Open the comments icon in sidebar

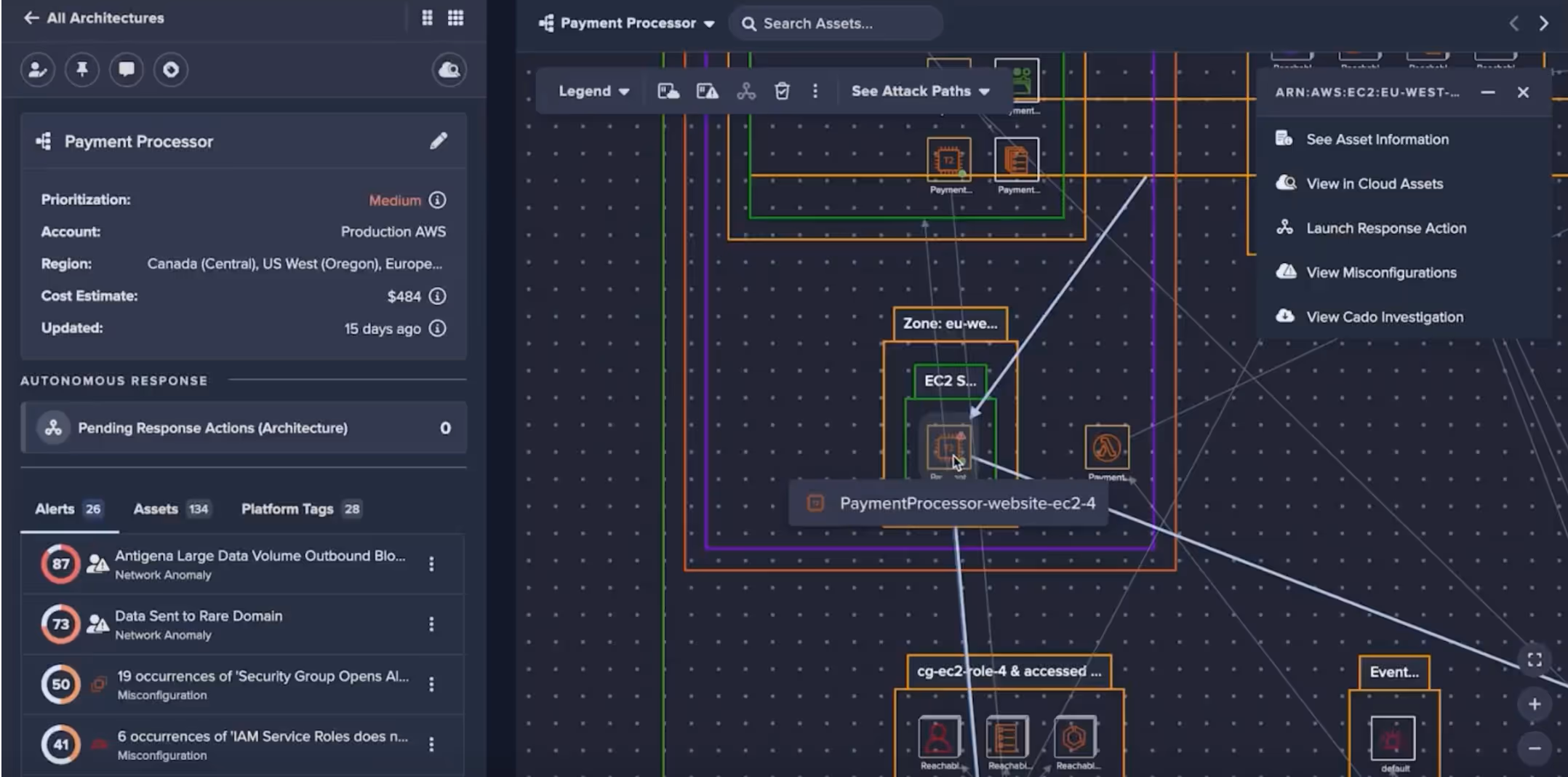(127, 70)
